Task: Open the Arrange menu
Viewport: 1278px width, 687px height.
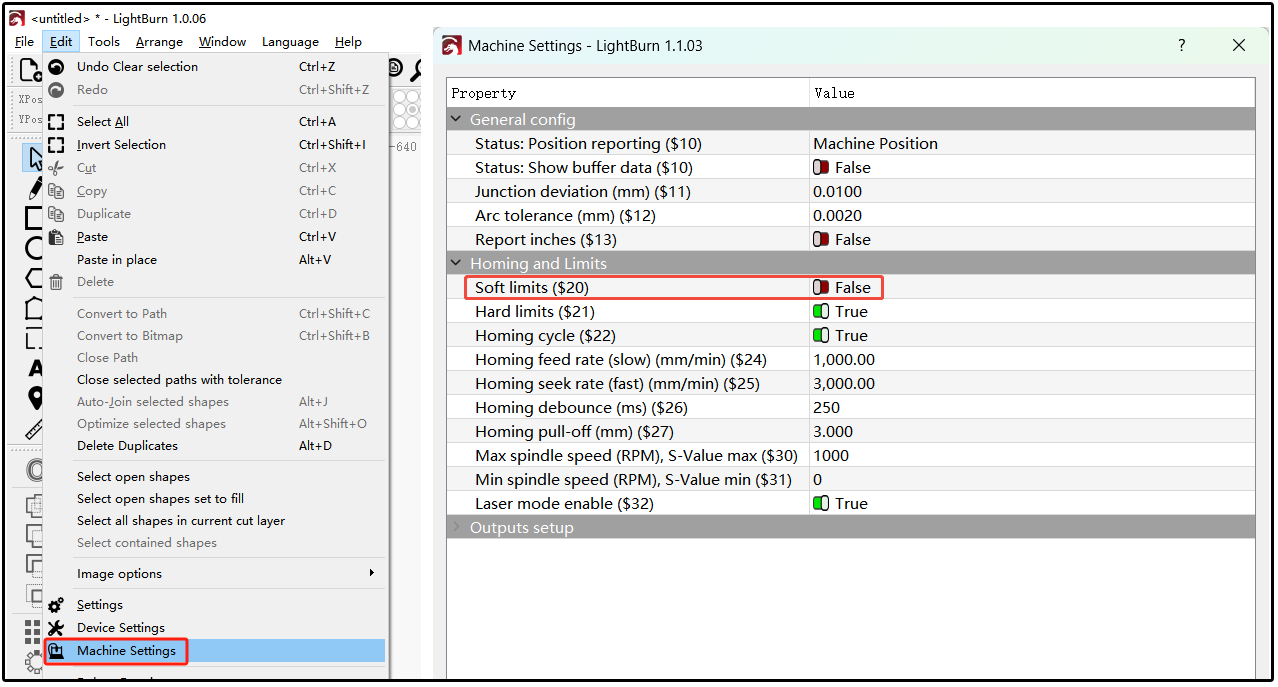Action: [x=159, y=42]
